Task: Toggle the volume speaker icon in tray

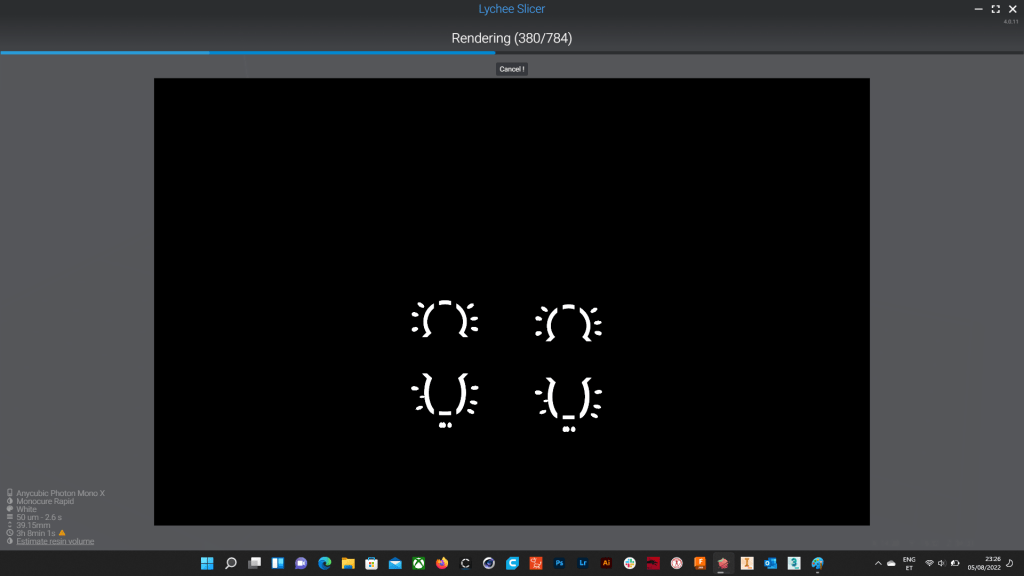Action: 942,563
